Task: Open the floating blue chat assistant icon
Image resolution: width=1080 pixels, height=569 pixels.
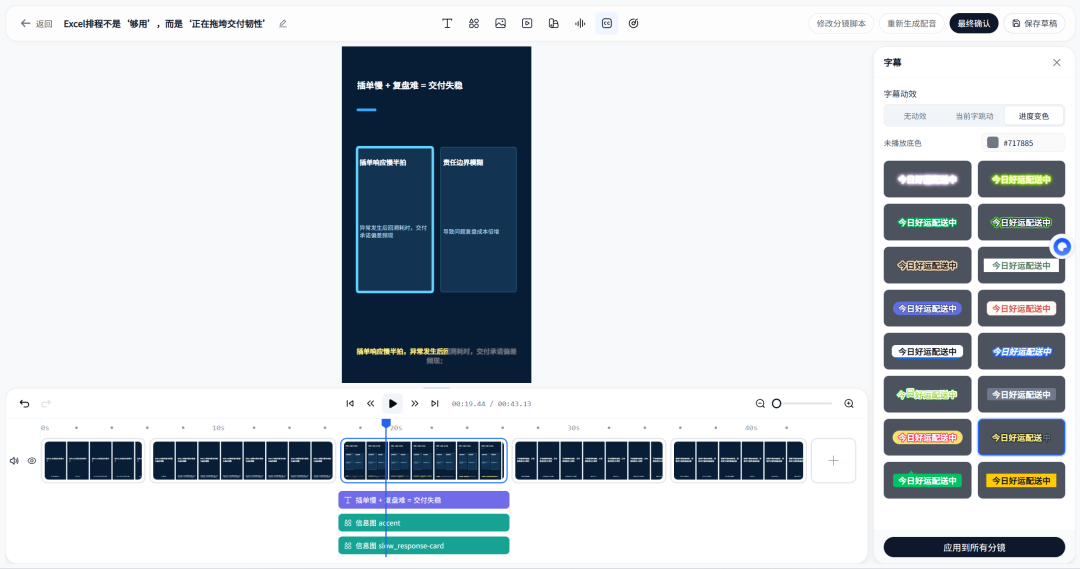Action: pos(1062,246)
